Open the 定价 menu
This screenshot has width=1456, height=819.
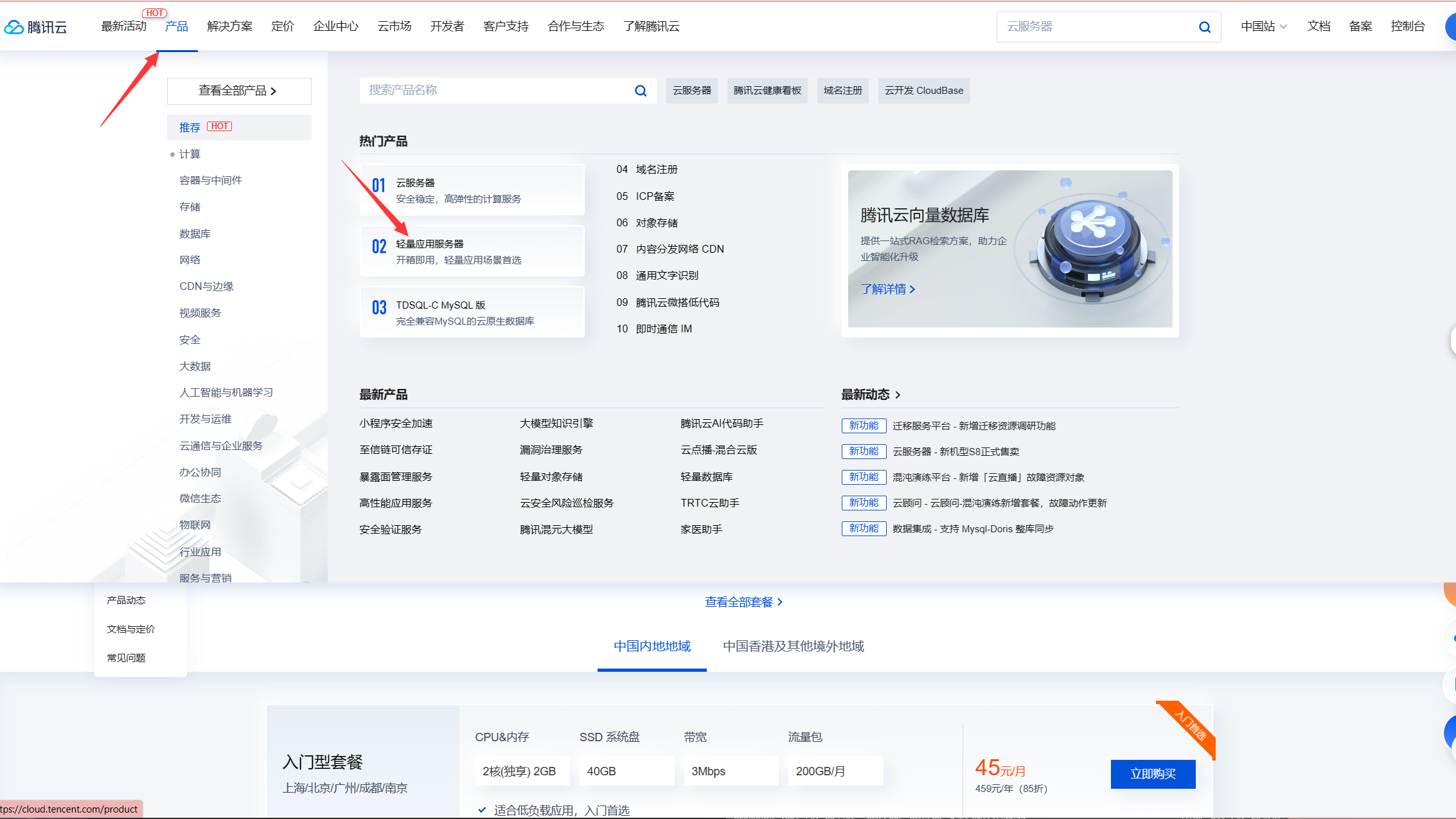click(x=283, y=26)
